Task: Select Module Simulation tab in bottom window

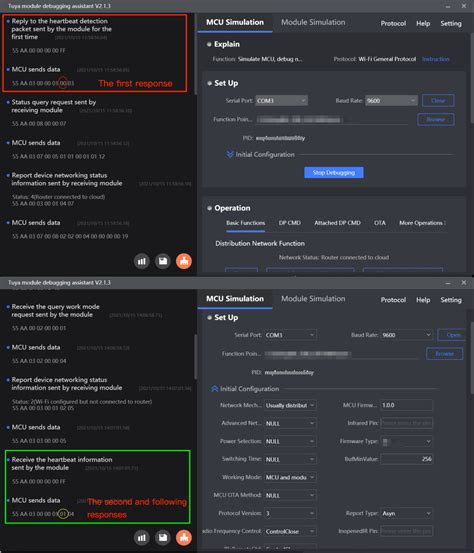Action: tap(313, 299)
